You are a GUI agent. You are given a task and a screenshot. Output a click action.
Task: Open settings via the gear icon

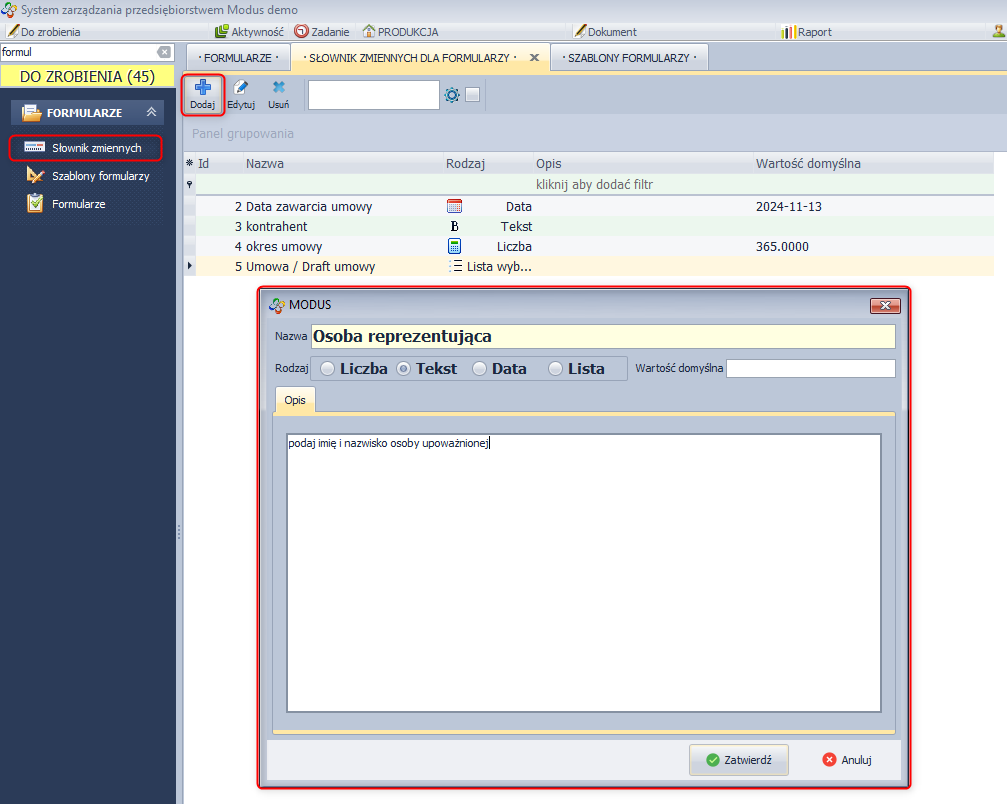point(452,95)
